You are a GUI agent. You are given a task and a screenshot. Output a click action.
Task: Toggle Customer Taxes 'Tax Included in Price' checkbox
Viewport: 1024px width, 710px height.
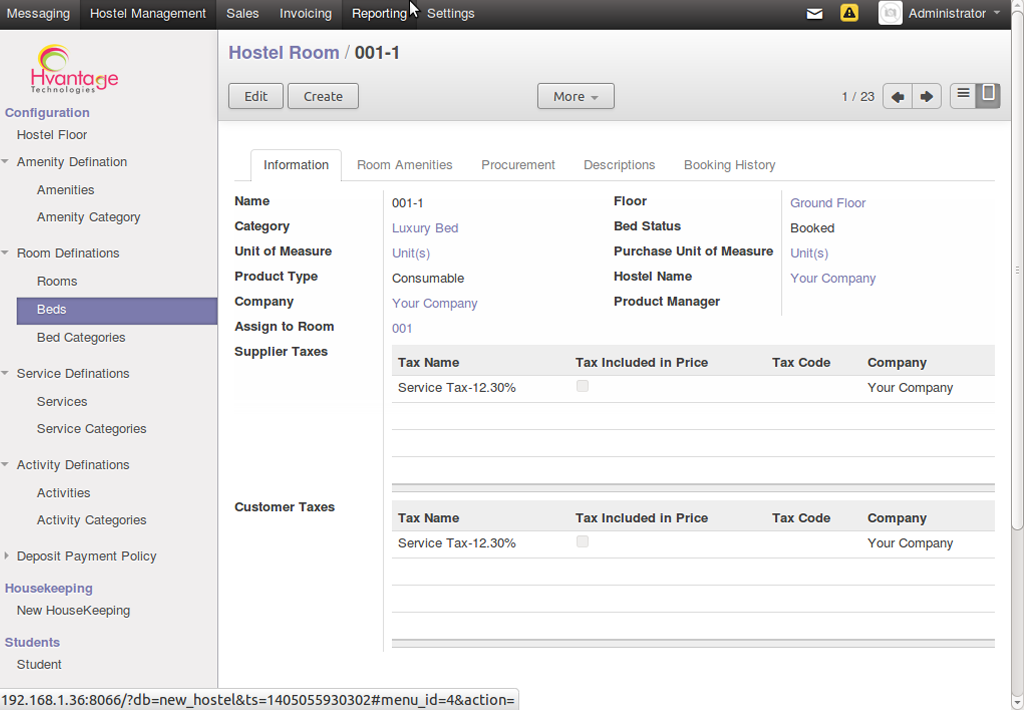pyautogui.click(x=583, y=541)
